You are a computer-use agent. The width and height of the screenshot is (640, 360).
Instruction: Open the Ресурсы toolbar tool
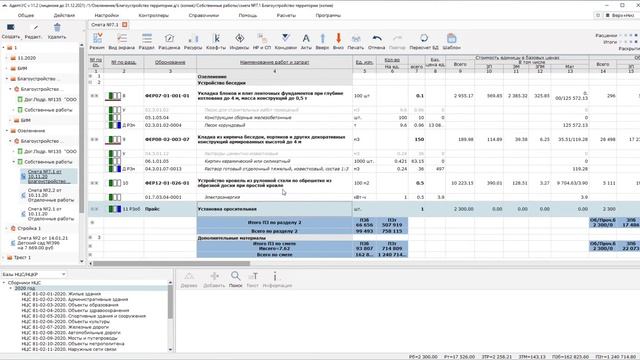pyautogui.click(x=193, y=38)
